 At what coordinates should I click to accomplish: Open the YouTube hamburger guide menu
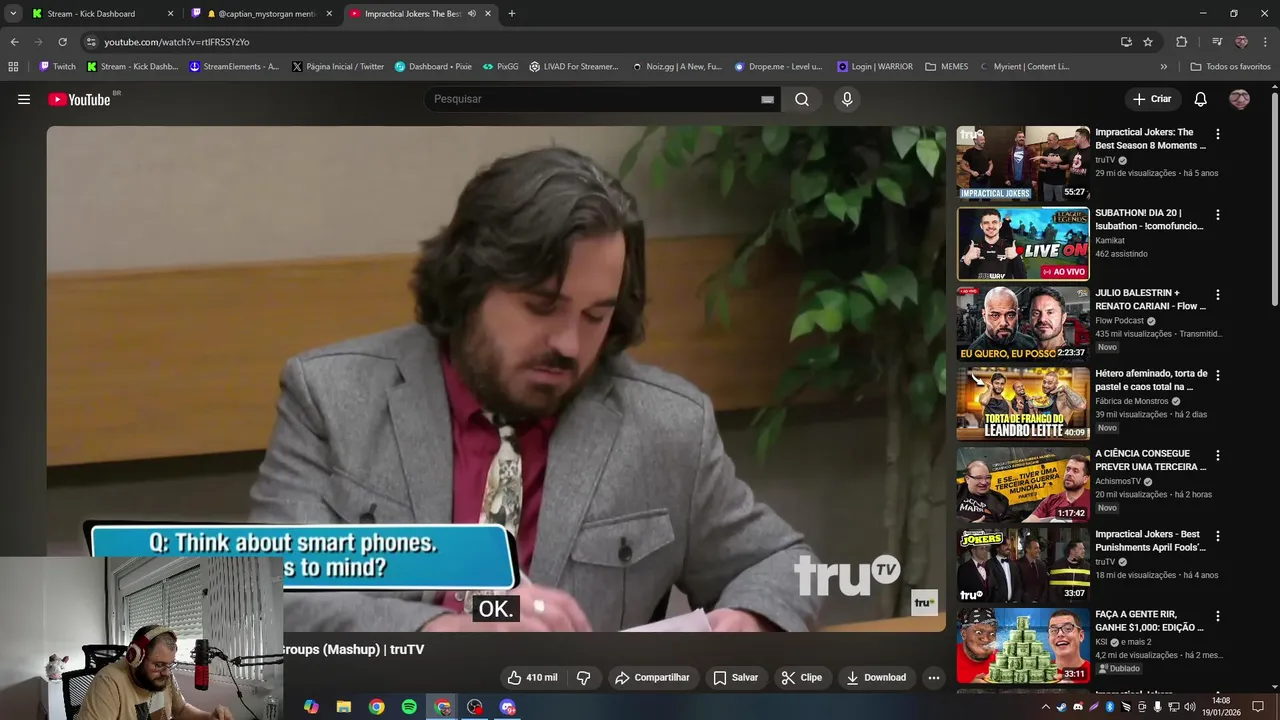(24, 99)
